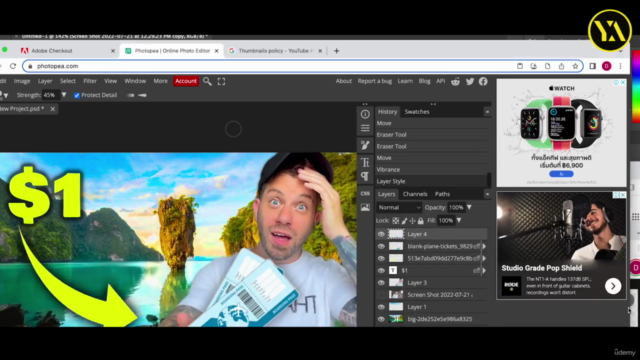Open the Properties panel sliders icon
Image resolution: width=640 pixels, height=360 pixels.
(365, 128)
